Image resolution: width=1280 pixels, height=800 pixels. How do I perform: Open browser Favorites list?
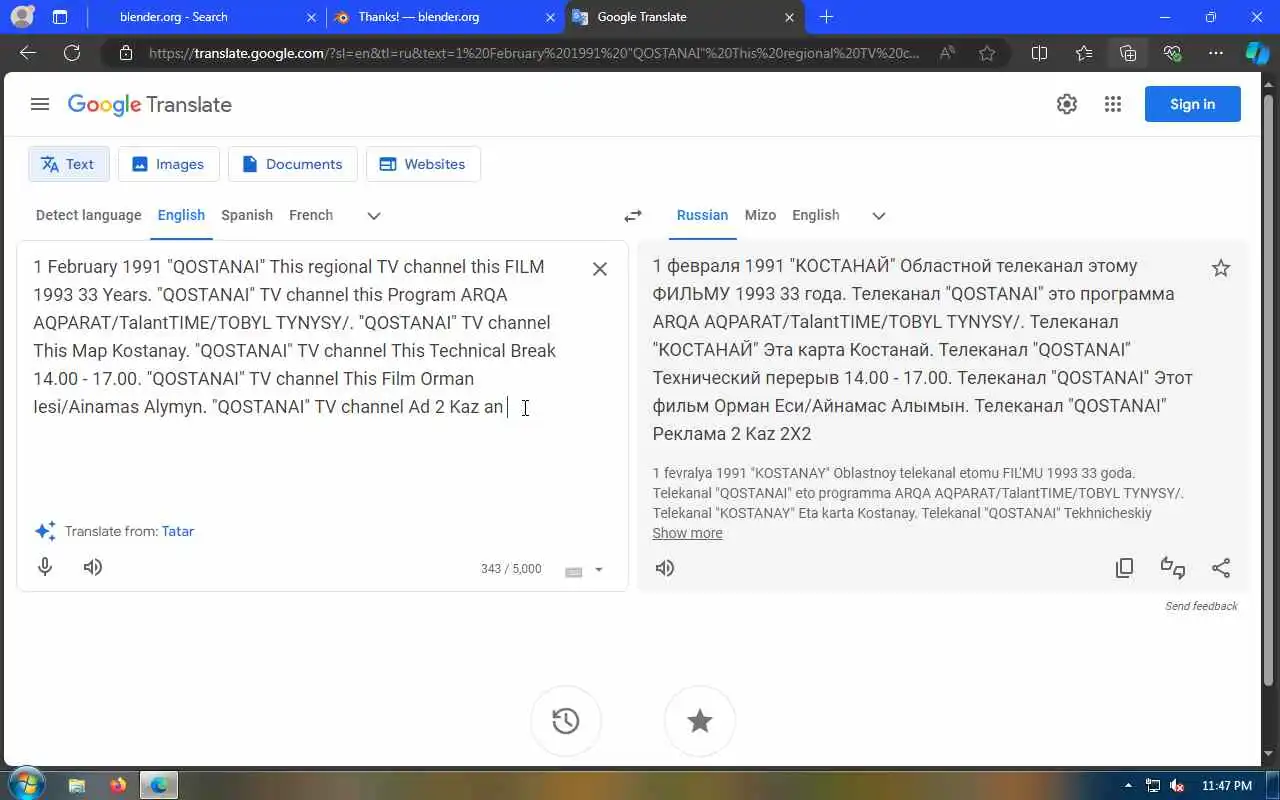coord(1084,53)
